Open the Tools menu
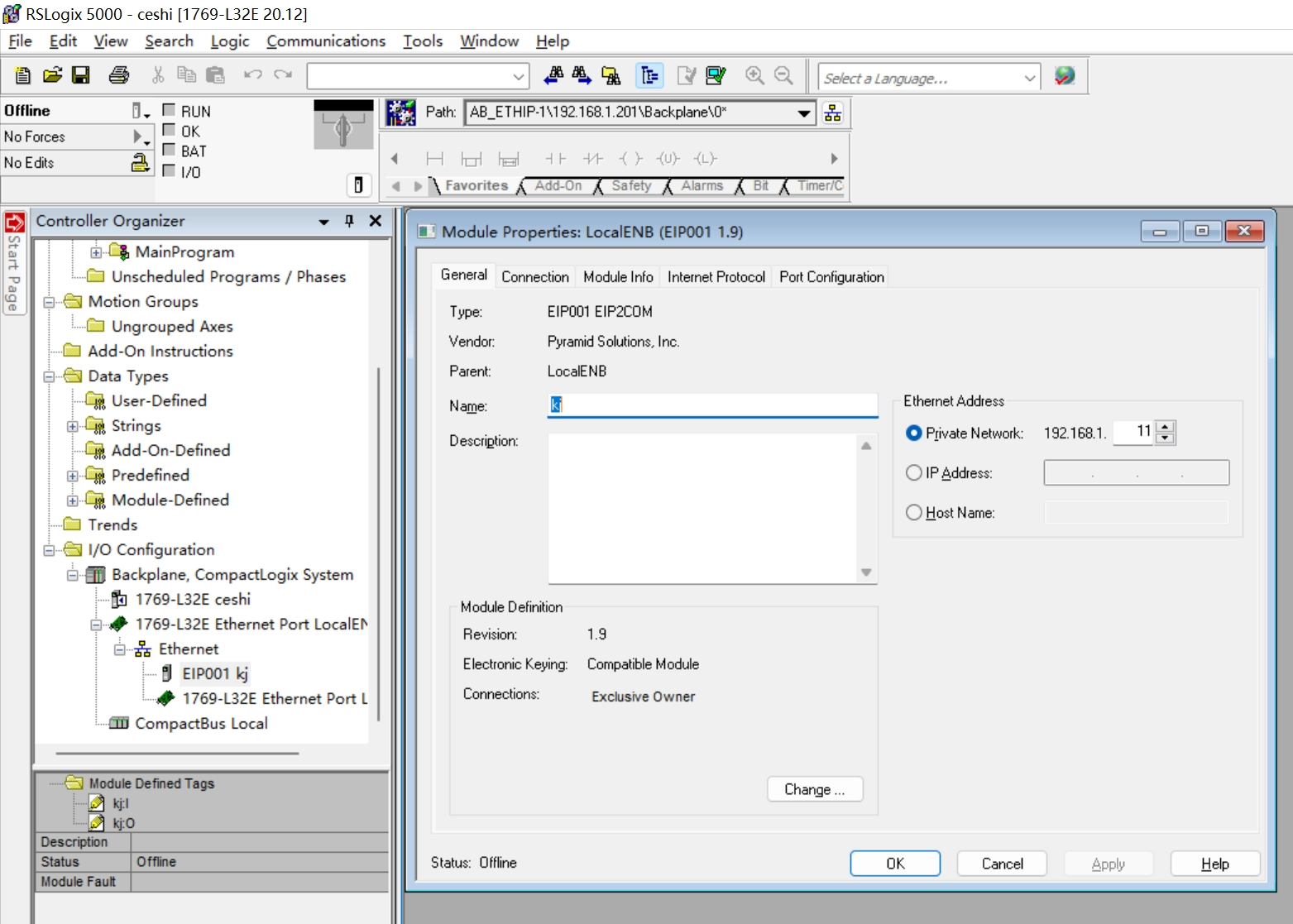The width and height of the screenshot is (1293, 924). point(423,41)
